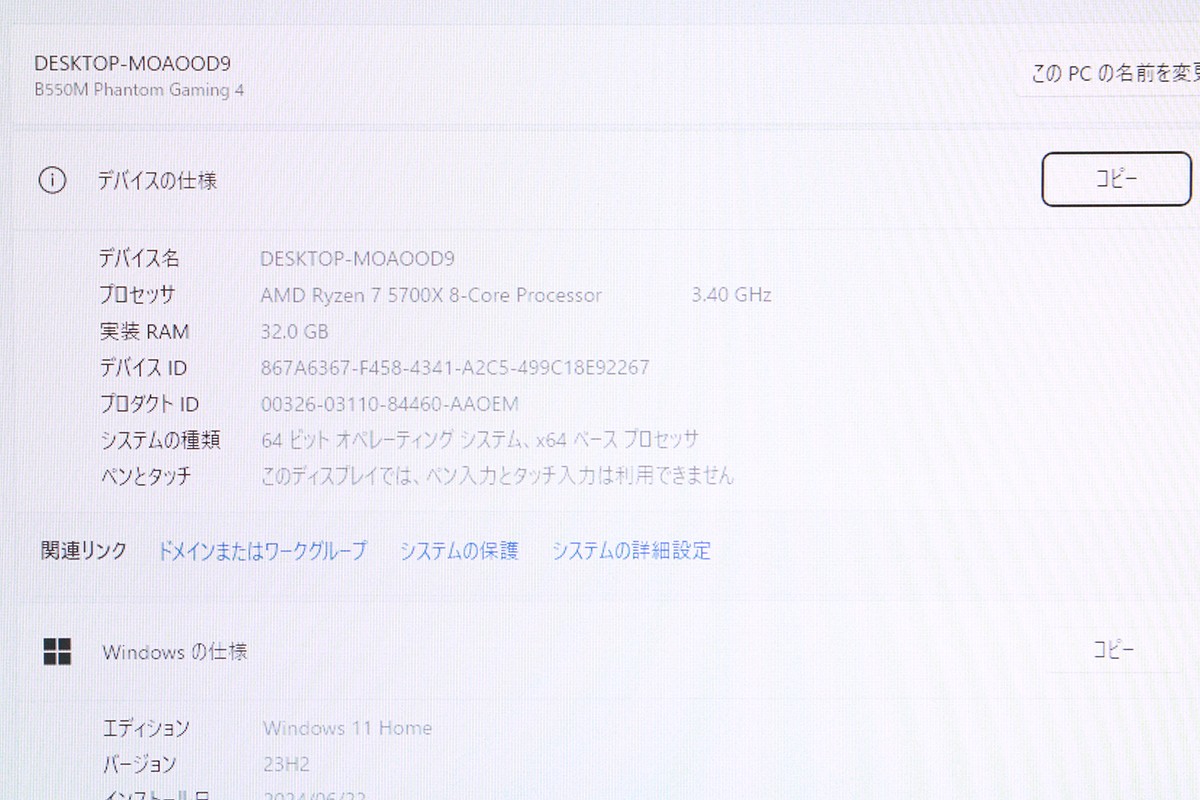Select the デバイス名 value DESKTOP-MOAOOD9

[x=356, y=258]
